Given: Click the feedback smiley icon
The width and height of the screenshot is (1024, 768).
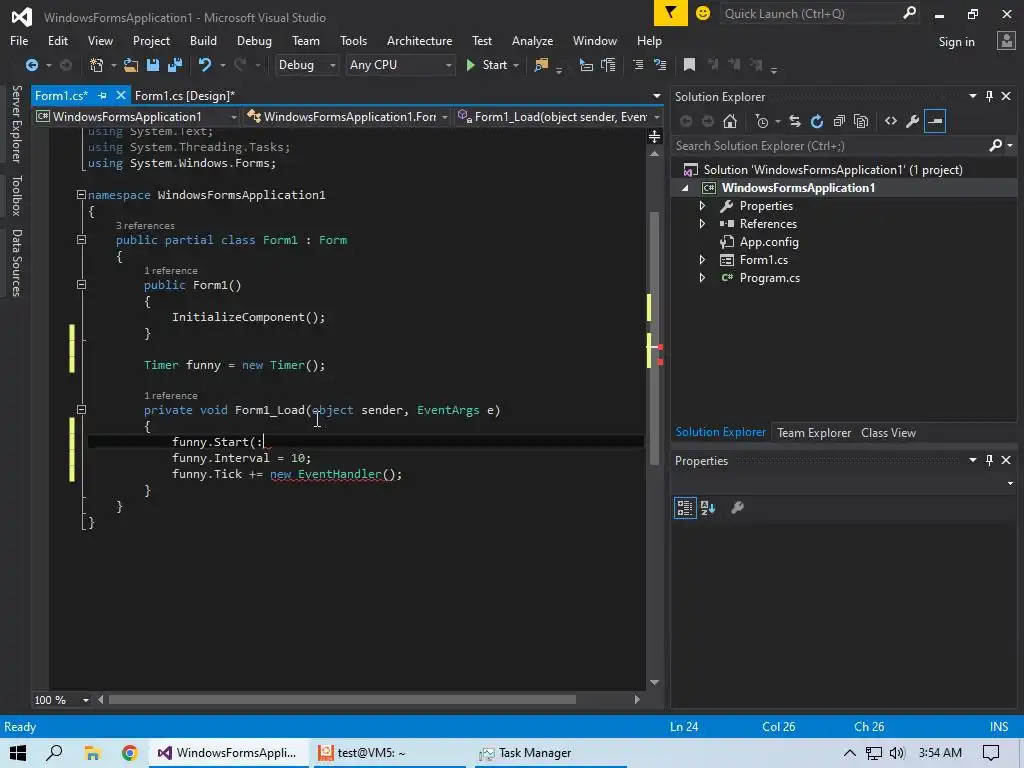Looking at the screenshot, I should pos(703,13).
